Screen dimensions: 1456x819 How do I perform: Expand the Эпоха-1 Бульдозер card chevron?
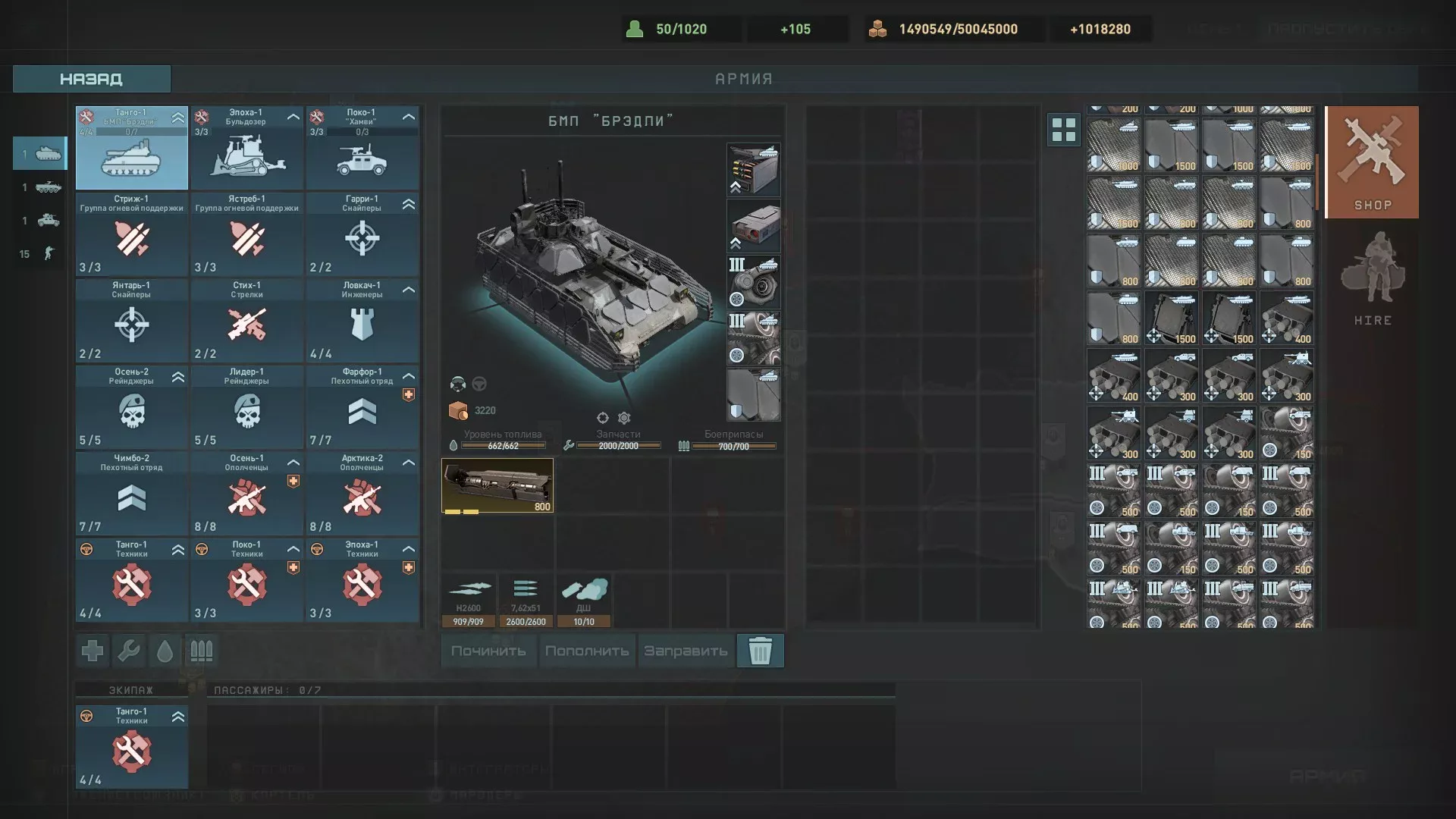click(293, 117)
